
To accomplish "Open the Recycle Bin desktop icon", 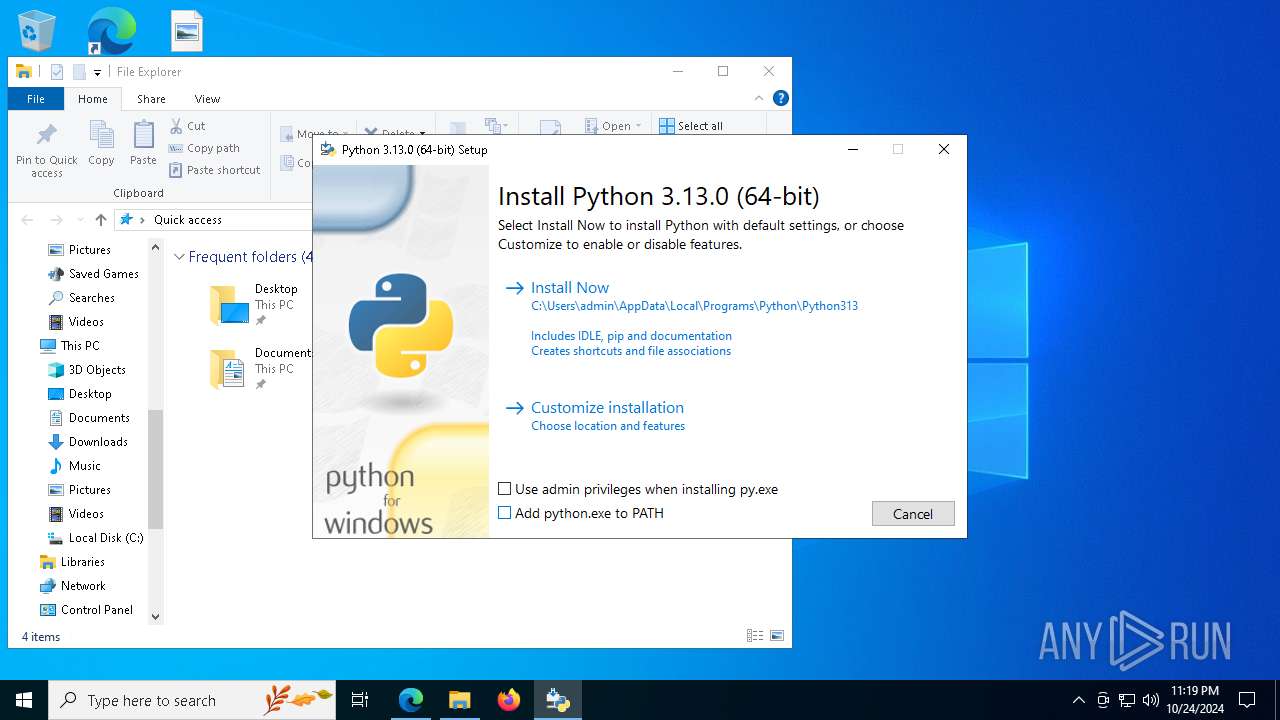I will (x=36, y=31).
